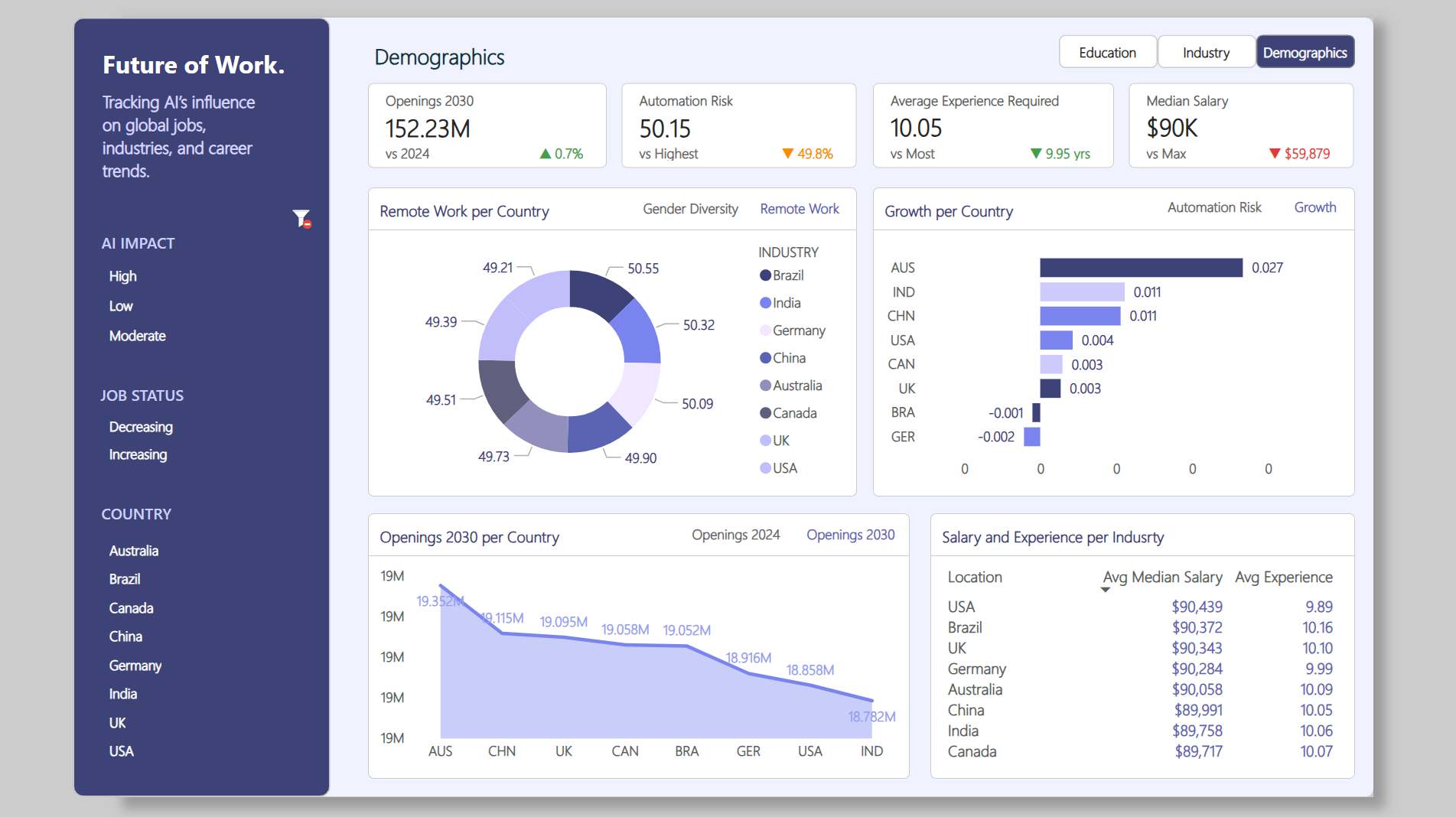
Task: Sort table by Avg Median Salary header
Action: click(x=1162, y=578)
